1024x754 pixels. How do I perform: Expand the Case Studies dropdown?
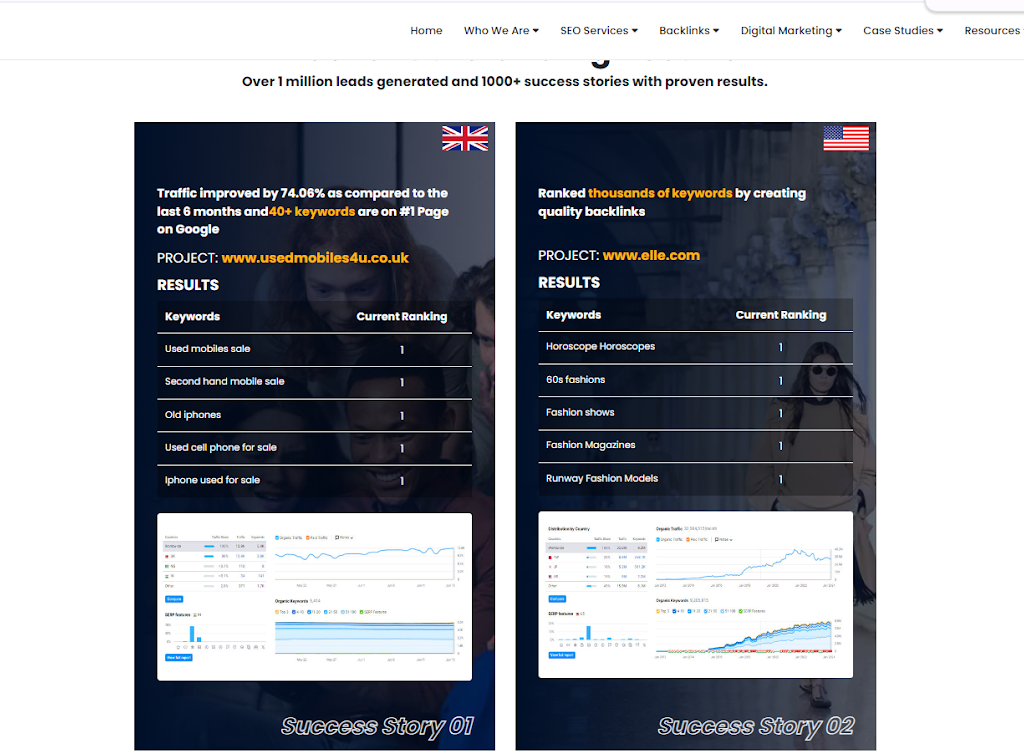pyautogui.click(x=902, y=30)
